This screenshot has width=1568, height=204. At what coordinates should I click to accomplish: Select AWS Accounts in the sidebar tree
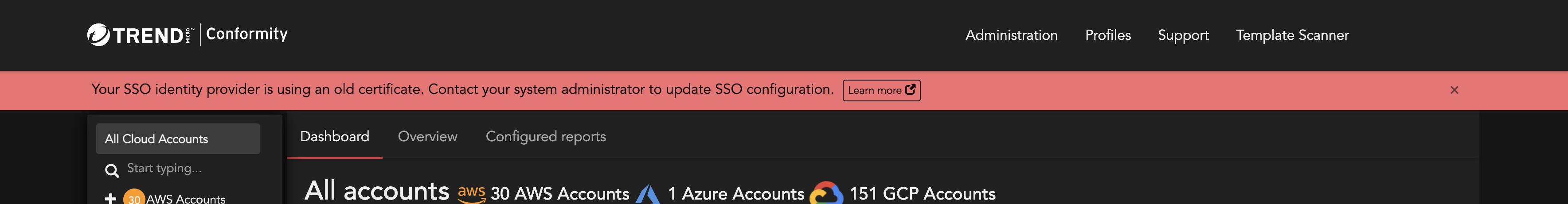point(186,199)
